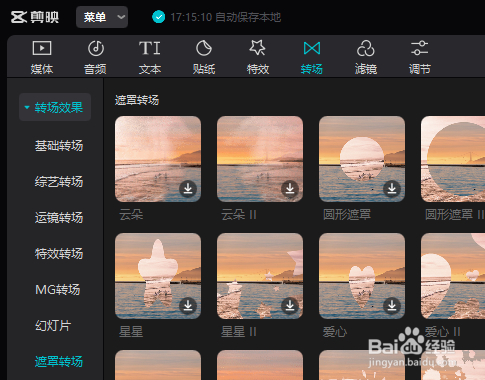The image size is (485, 380).
Task: Preview the 星星 II transition thumbnail
Action: point(260,276)
